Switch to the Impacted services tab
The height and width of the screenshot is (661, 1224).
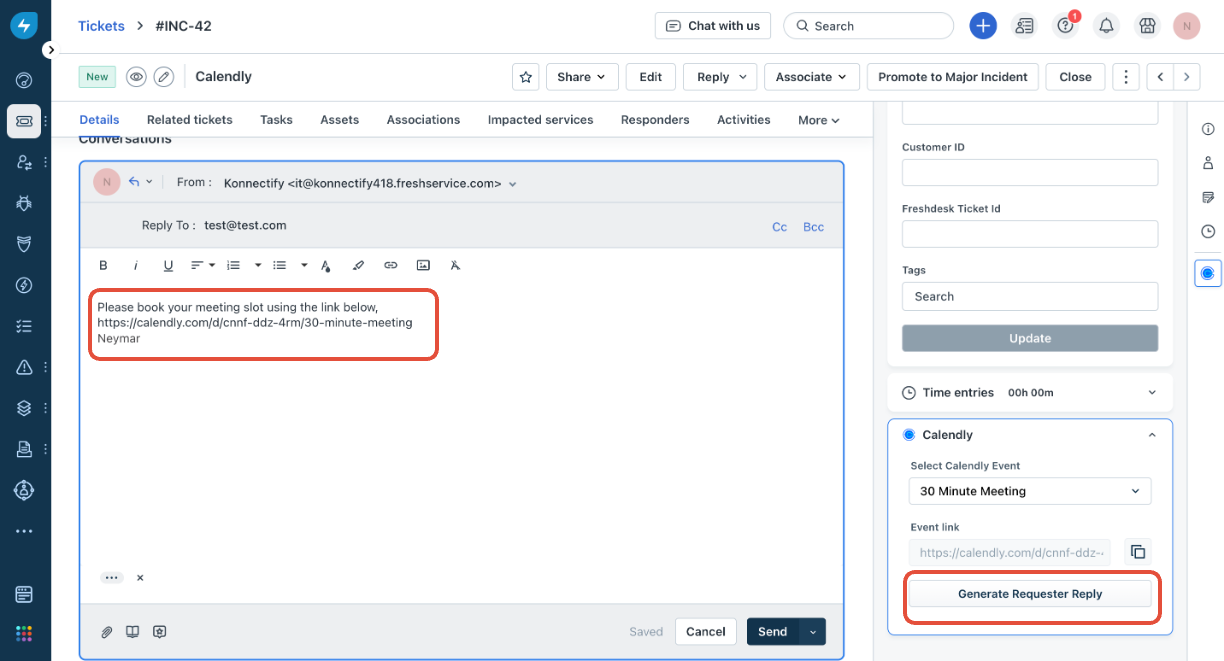[540, 120]
